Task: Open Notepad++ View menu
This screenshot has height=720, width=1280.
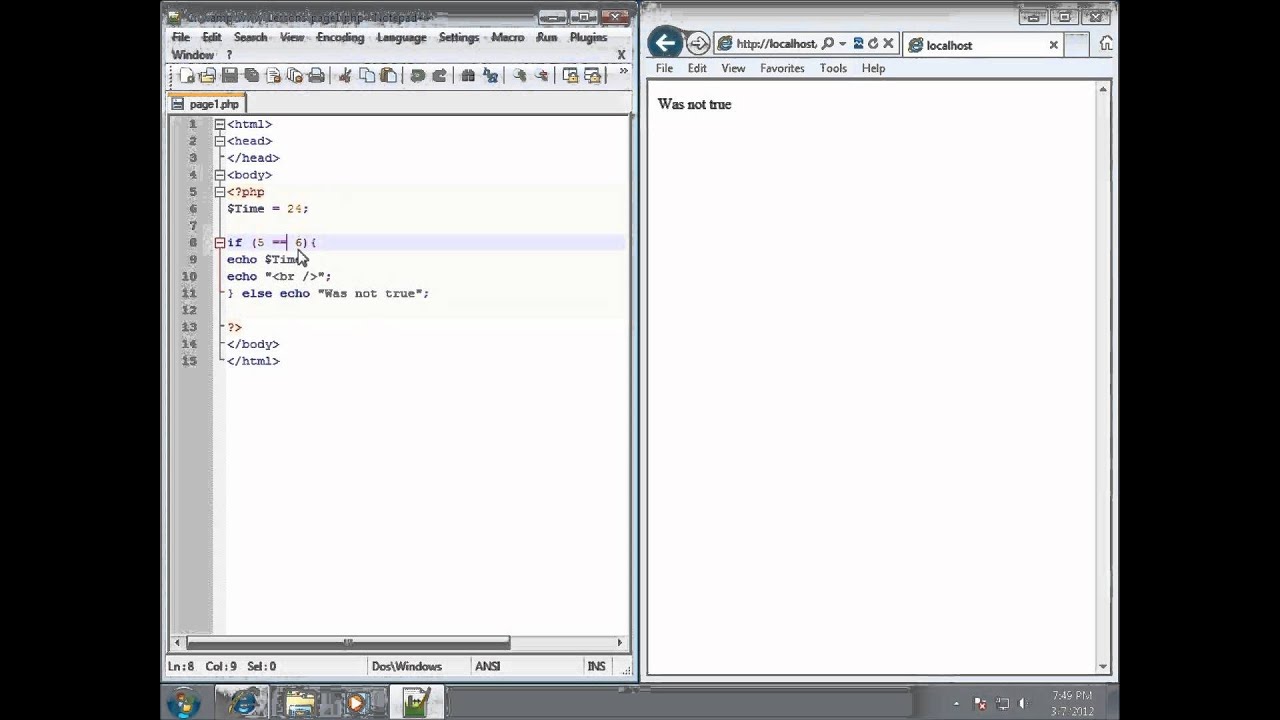Action: pos(292,37)
